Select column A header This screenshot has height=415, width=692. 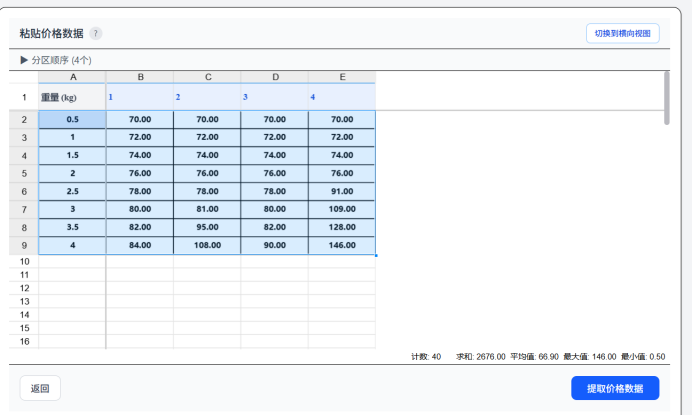tap(72, 77)
